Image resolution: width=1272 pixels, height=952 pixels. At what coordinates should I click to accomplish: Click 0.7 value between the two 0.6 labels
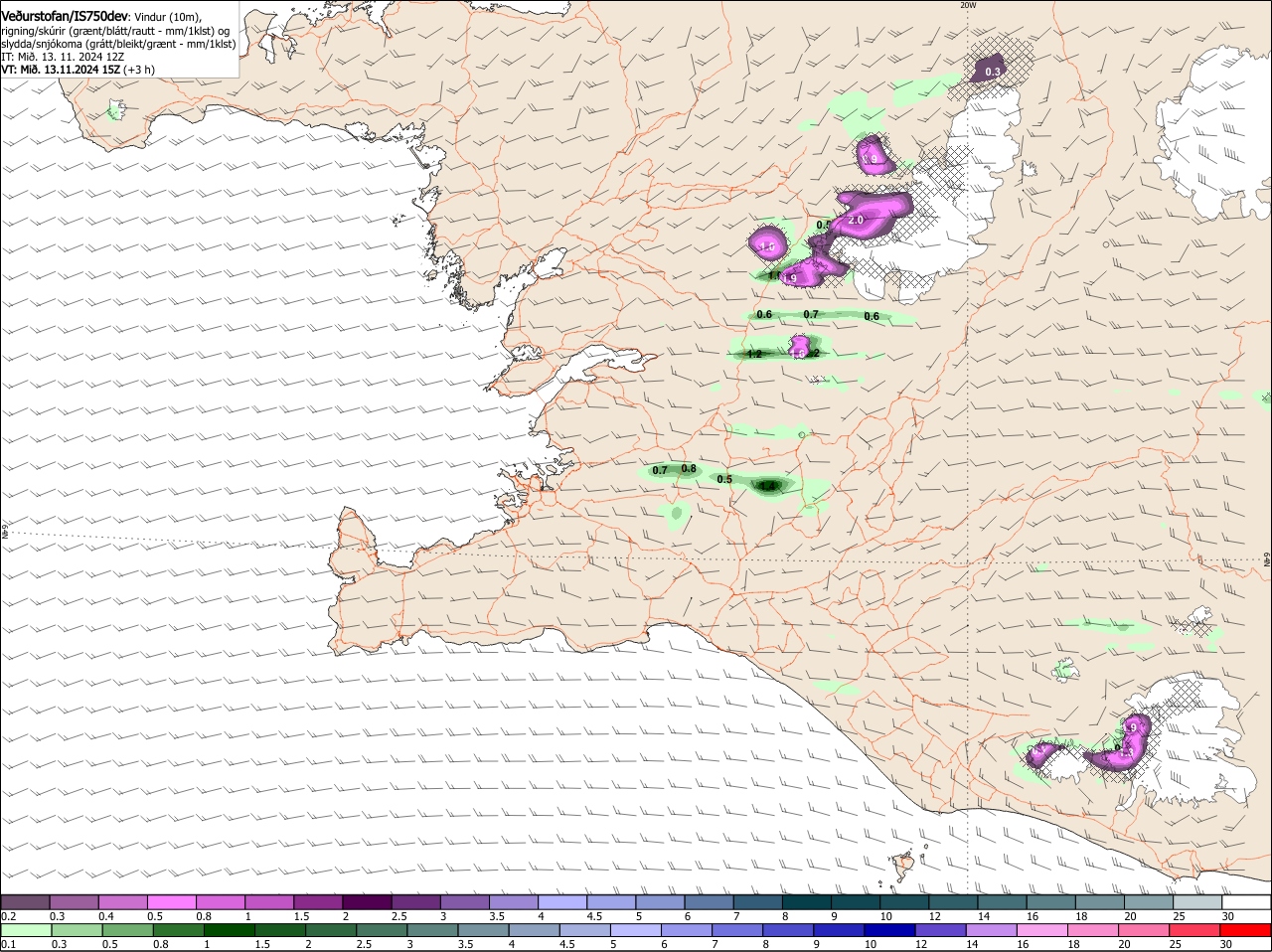(811, 314)
